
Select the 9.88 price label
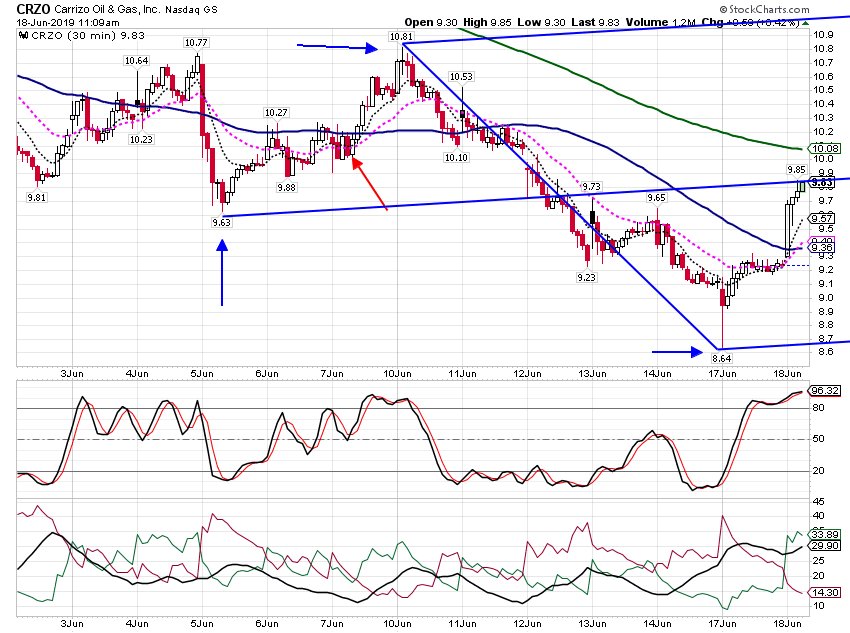pos(286,188)
